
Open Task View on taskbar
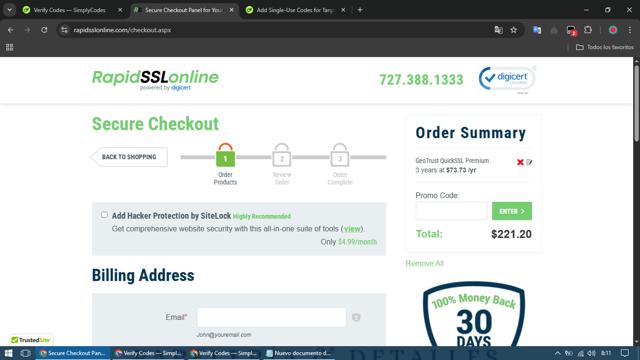[x=25, y=353]
